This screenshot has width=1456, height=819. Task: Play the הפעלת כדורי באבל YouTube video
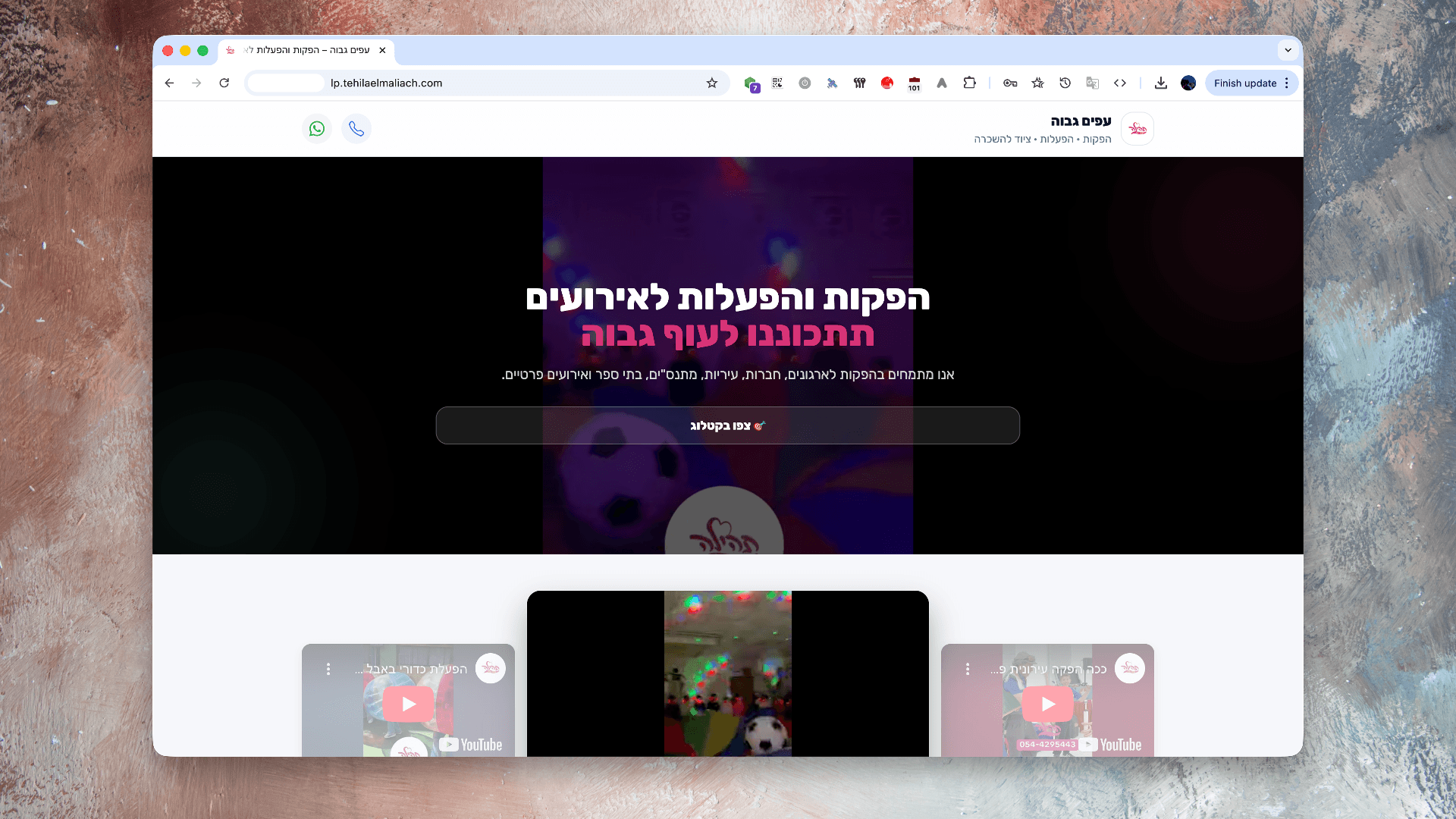point(407,704)
